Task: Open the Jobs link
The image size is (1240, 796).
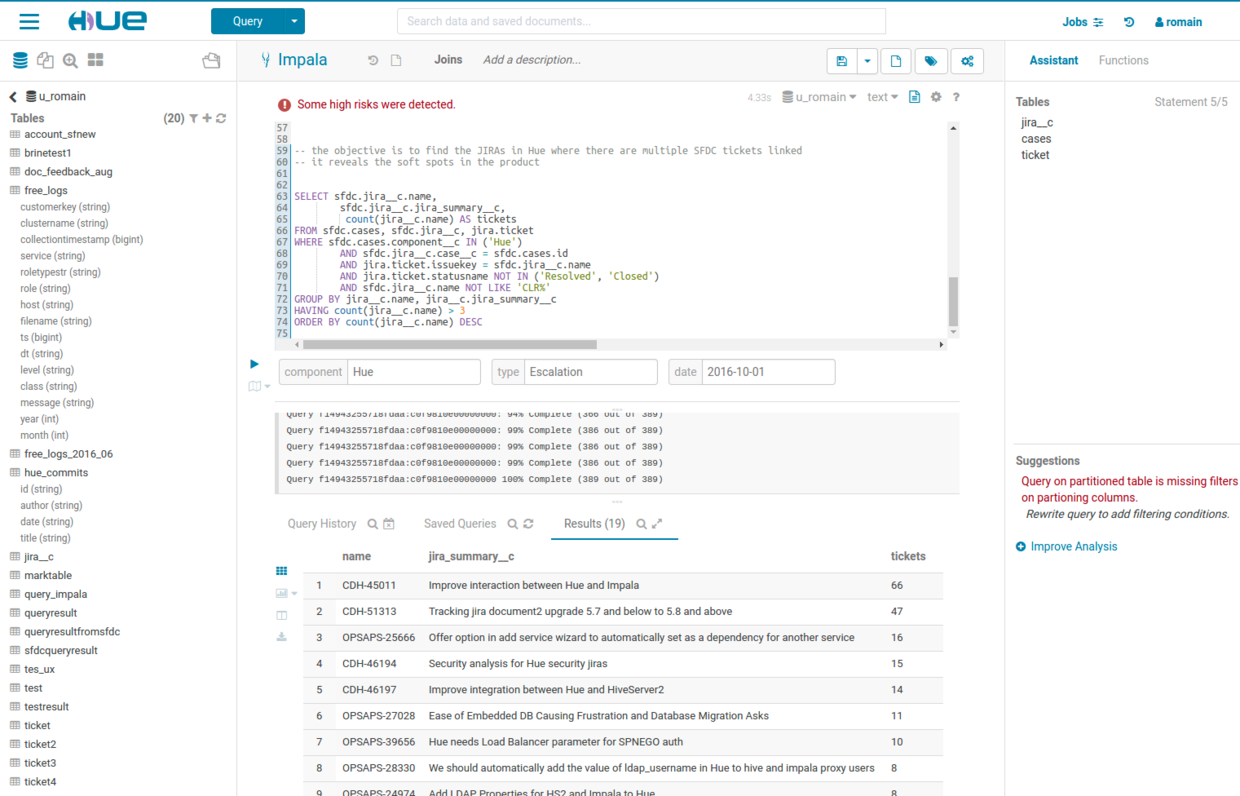Action: coord(1082,22)
